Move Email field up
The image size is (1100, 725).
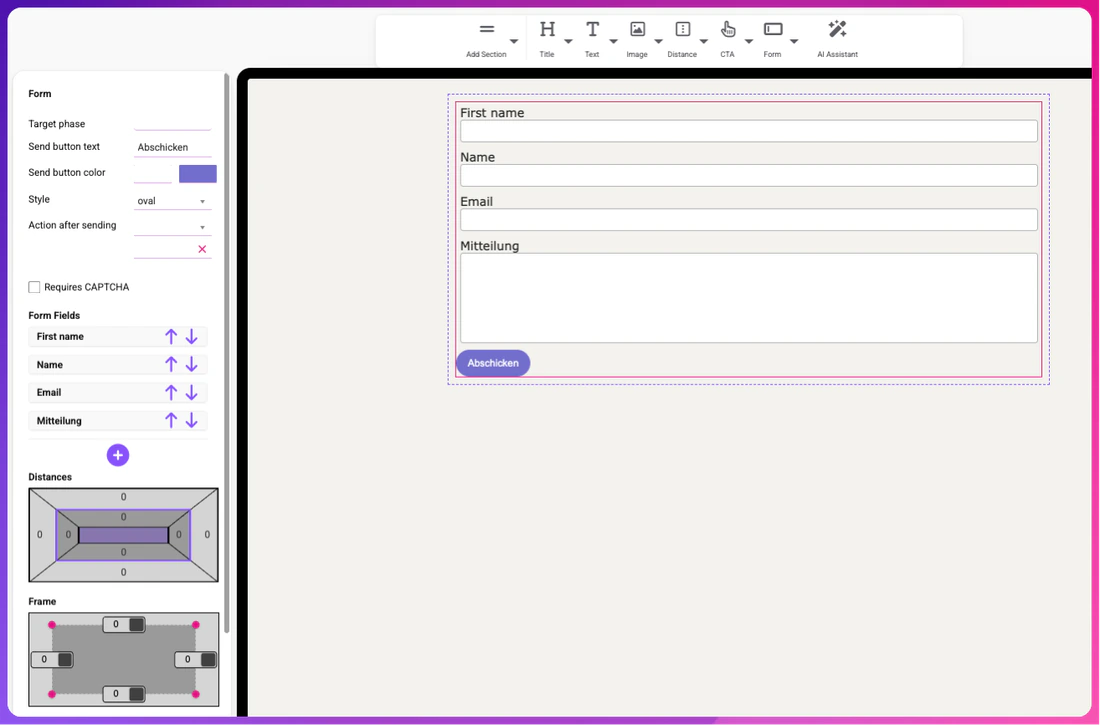[x=171, y=392]
